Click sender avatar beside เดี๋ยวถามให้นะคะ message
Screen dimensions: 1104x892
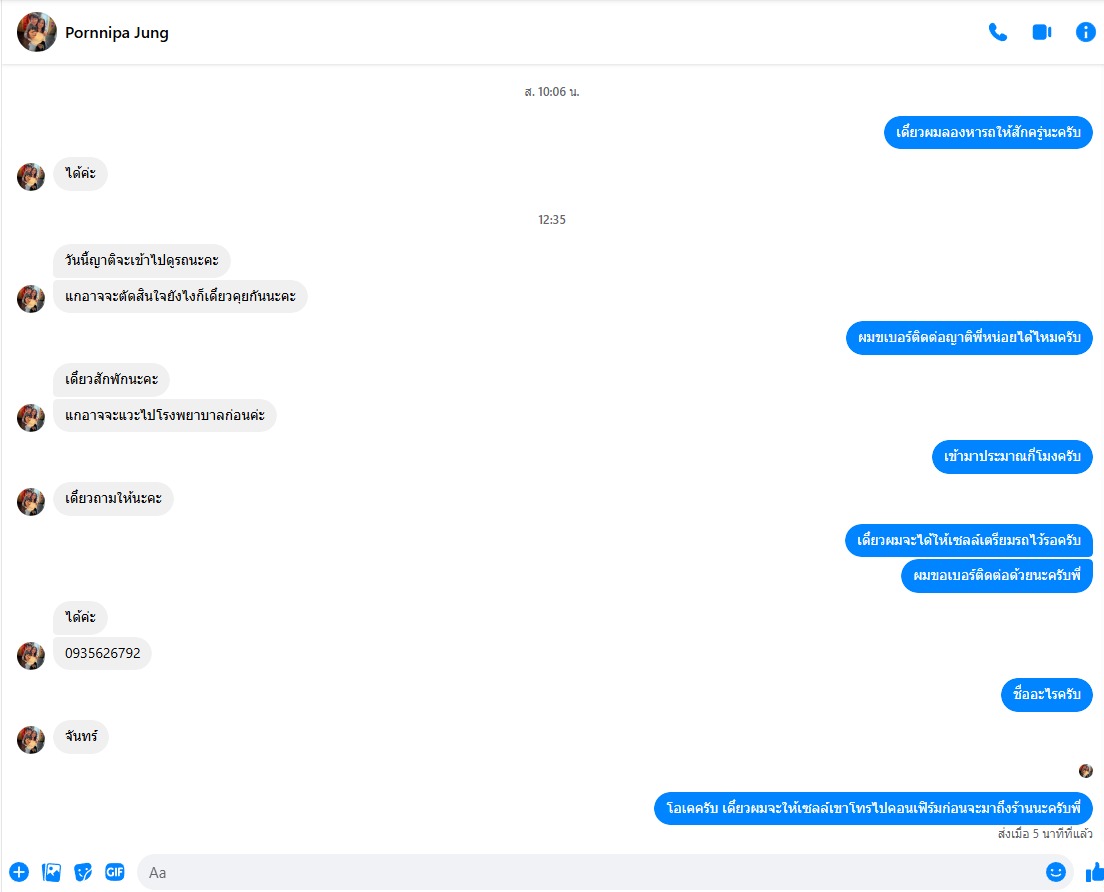(31, 501)
